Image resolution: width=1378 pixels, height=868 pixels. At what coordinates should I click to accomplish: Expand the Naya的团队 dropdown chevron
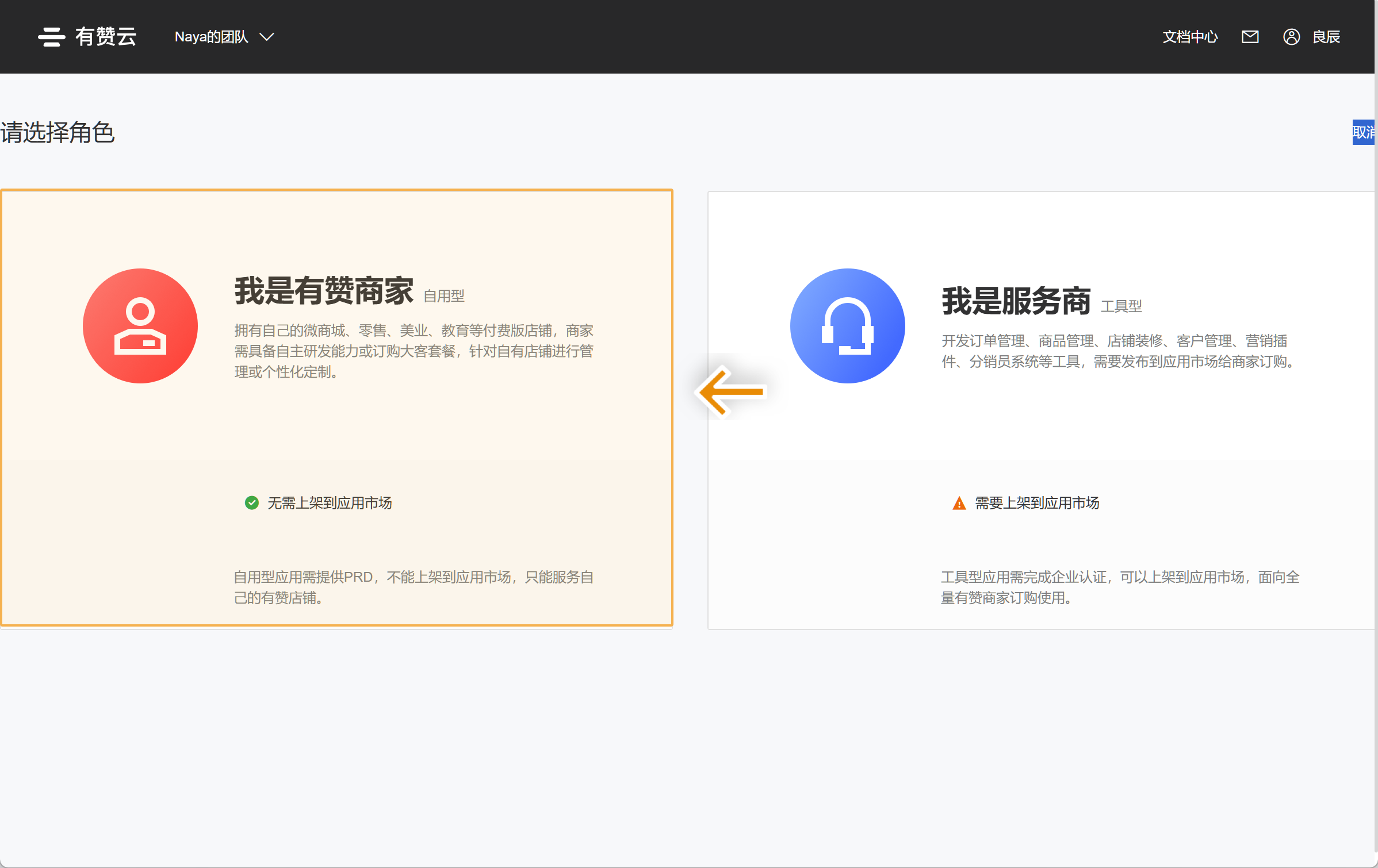tap(267, 37)
